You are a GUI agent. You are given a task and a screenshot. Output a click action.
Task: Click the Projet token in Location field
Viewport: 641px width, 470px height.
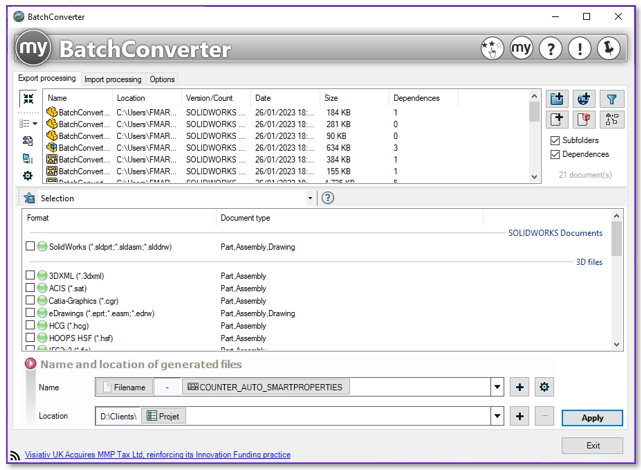(x=163, y=416)
